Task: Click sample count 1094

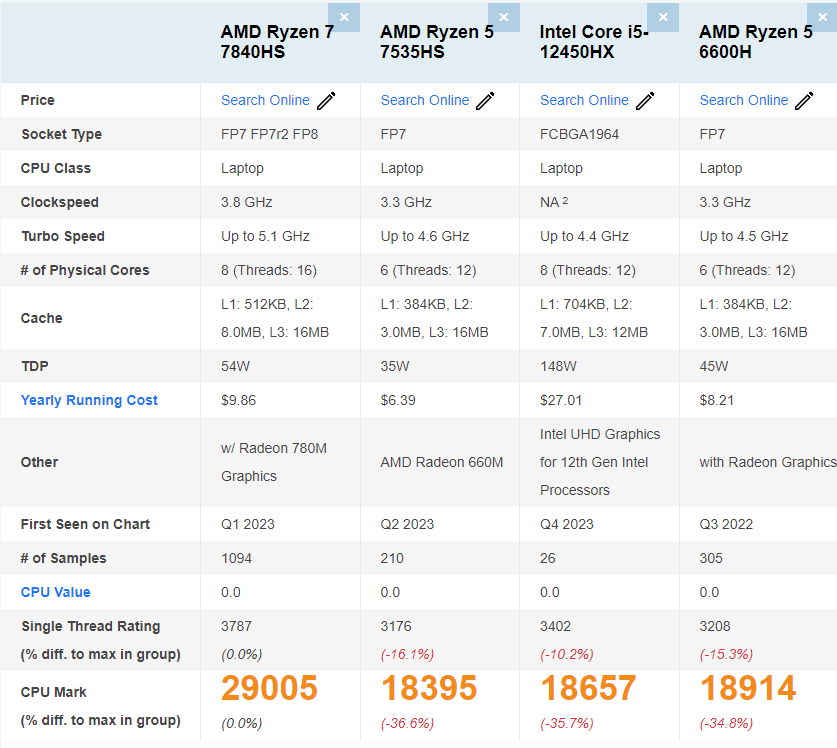Action: pos(236,558)
